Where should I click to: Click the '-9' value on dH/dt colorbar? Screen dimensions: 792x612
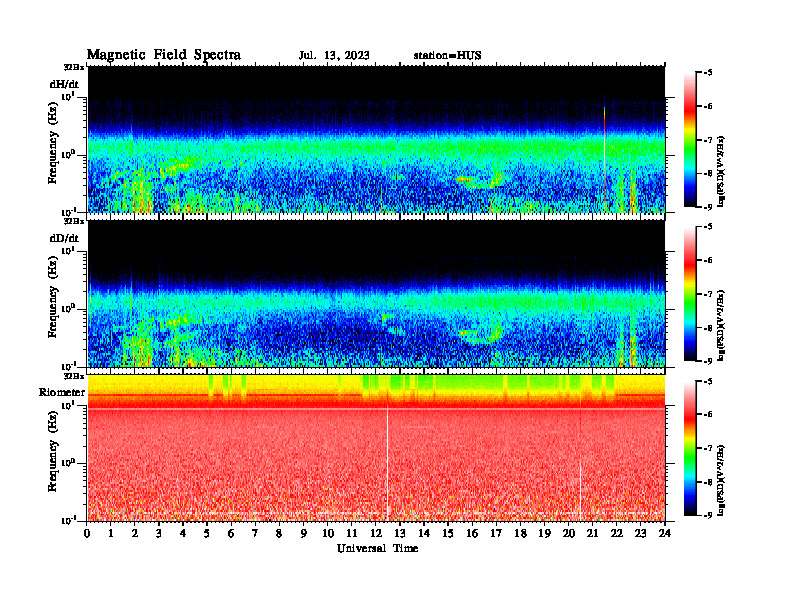(x=708, y=207)
